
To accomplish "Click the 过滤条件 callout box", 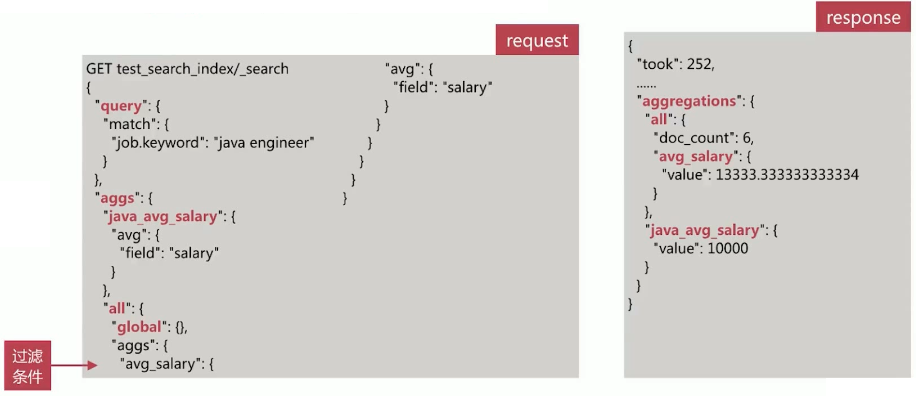I will tap(27, 365).
